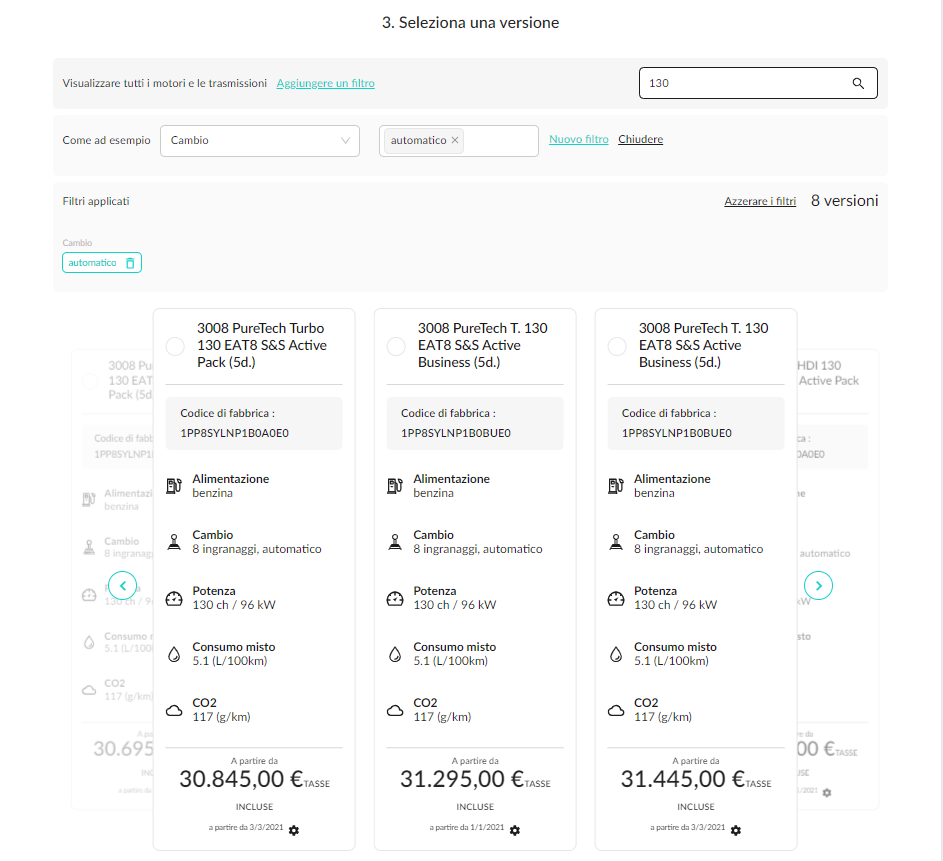Select the Active Business radio priced 31.445,00 €
The height and width of the screenshot is (861, 943).
tap(617, 346)
